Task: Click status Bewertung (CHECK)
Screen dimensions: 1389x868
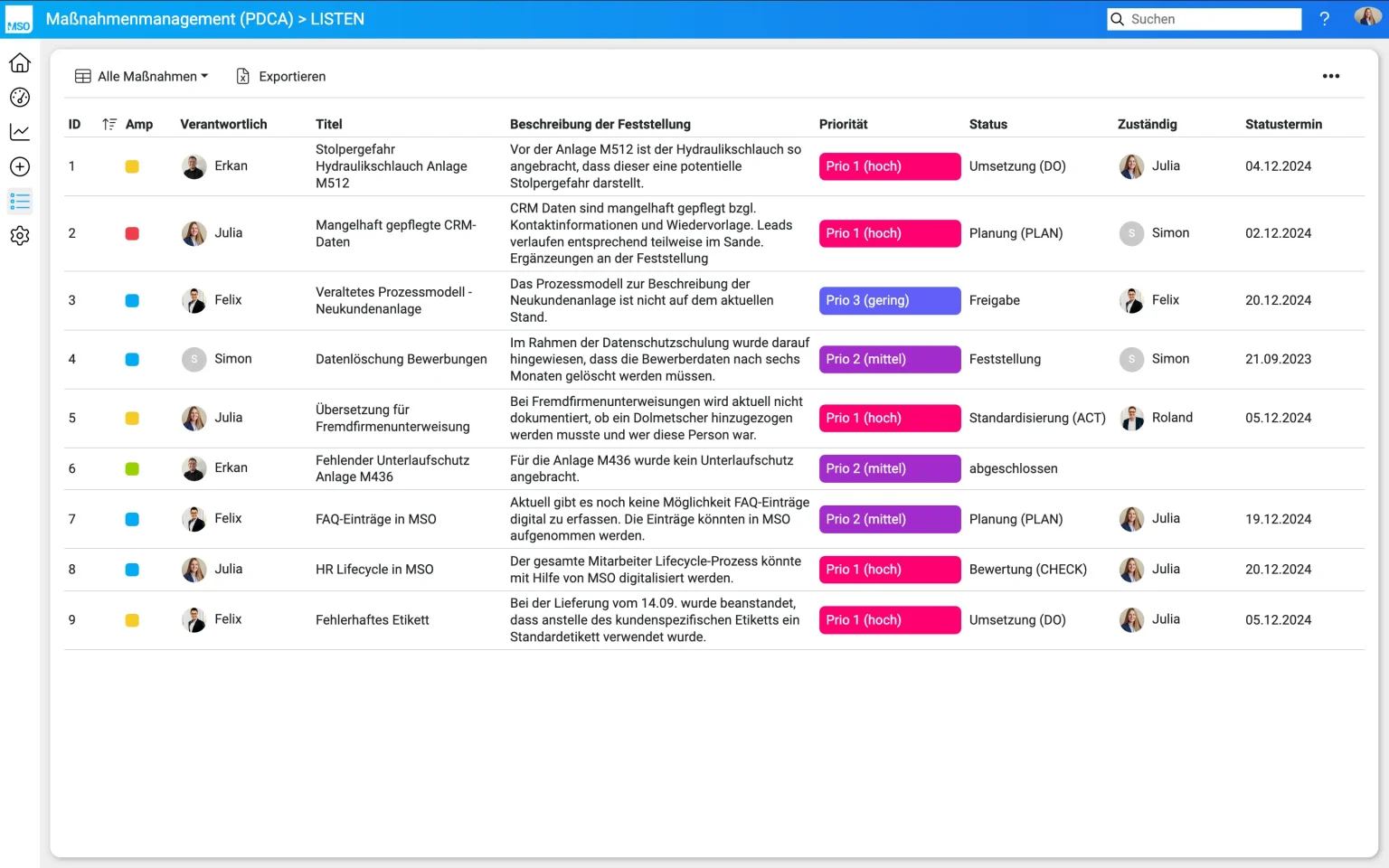Action: coord(1028,570)
